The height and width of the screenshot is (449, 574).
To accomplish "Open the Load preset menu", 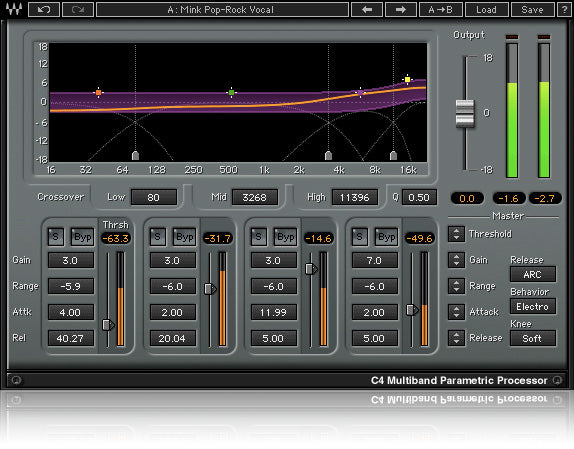I will pos(487,10).
